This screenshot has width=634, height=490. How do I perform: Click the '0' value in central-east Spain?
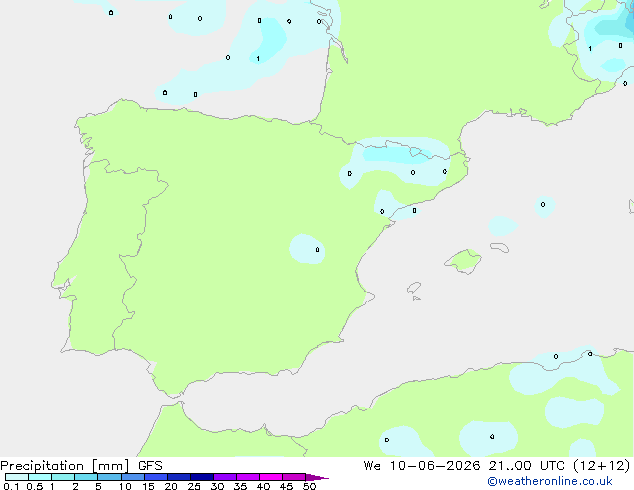coord(317,250)
